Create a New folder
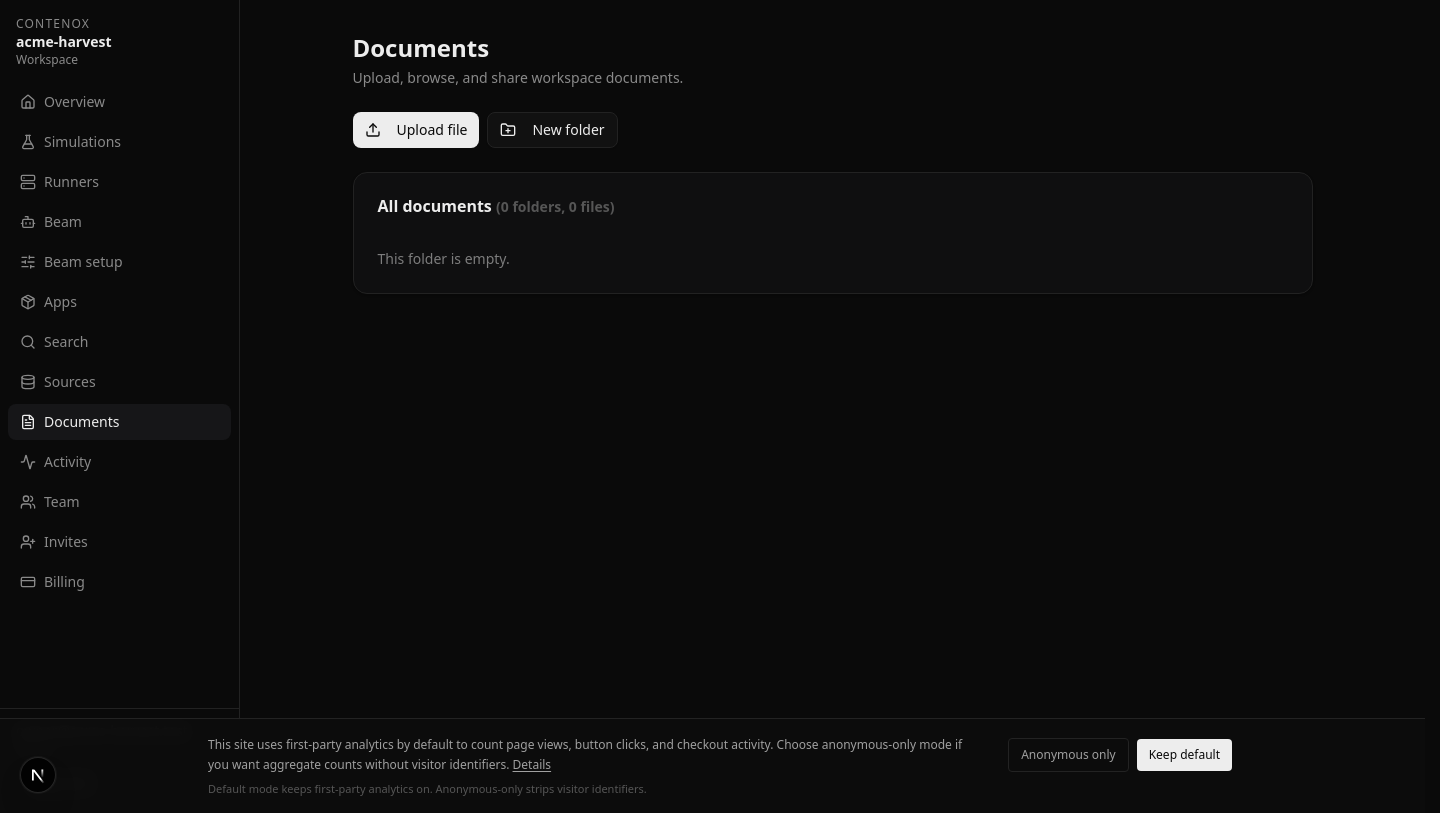Viewport: 1440px width, 813px height. click(x=552, y=130)
